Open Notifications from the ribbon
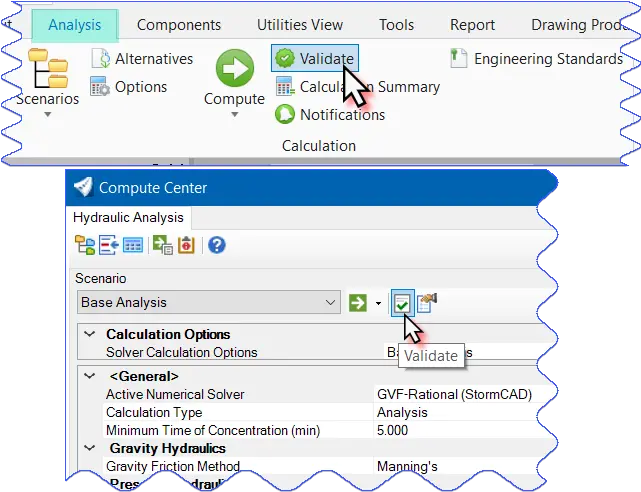Viewport: 641px width, 492px height. [329, 115]
